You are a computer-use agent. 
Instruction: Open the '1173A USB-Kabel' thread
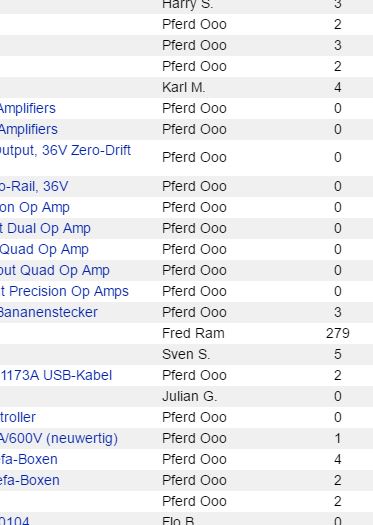pyautogui.click(x=56, y=375)
